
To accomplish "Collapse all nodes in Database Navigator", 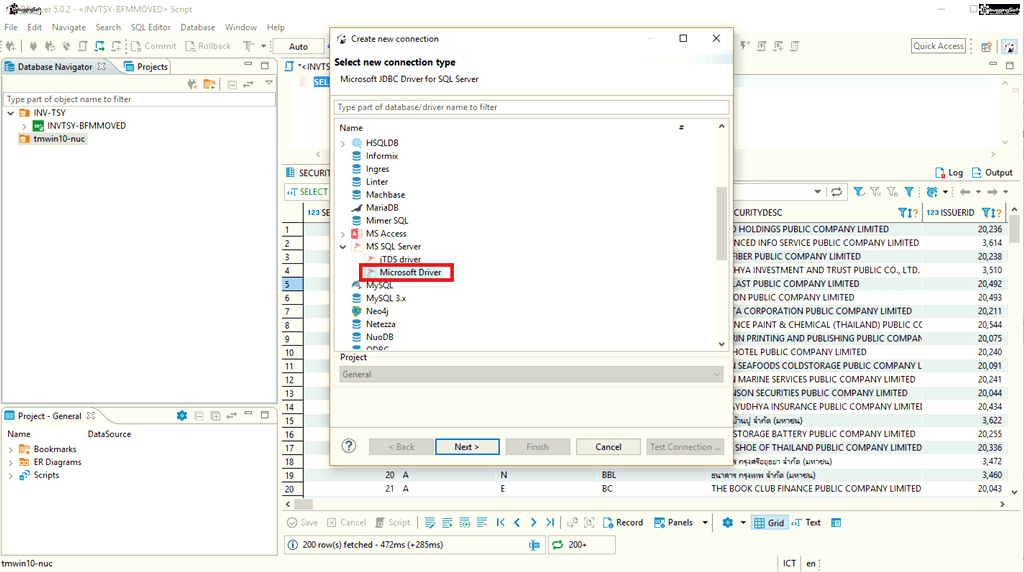I will coord(232,84).
